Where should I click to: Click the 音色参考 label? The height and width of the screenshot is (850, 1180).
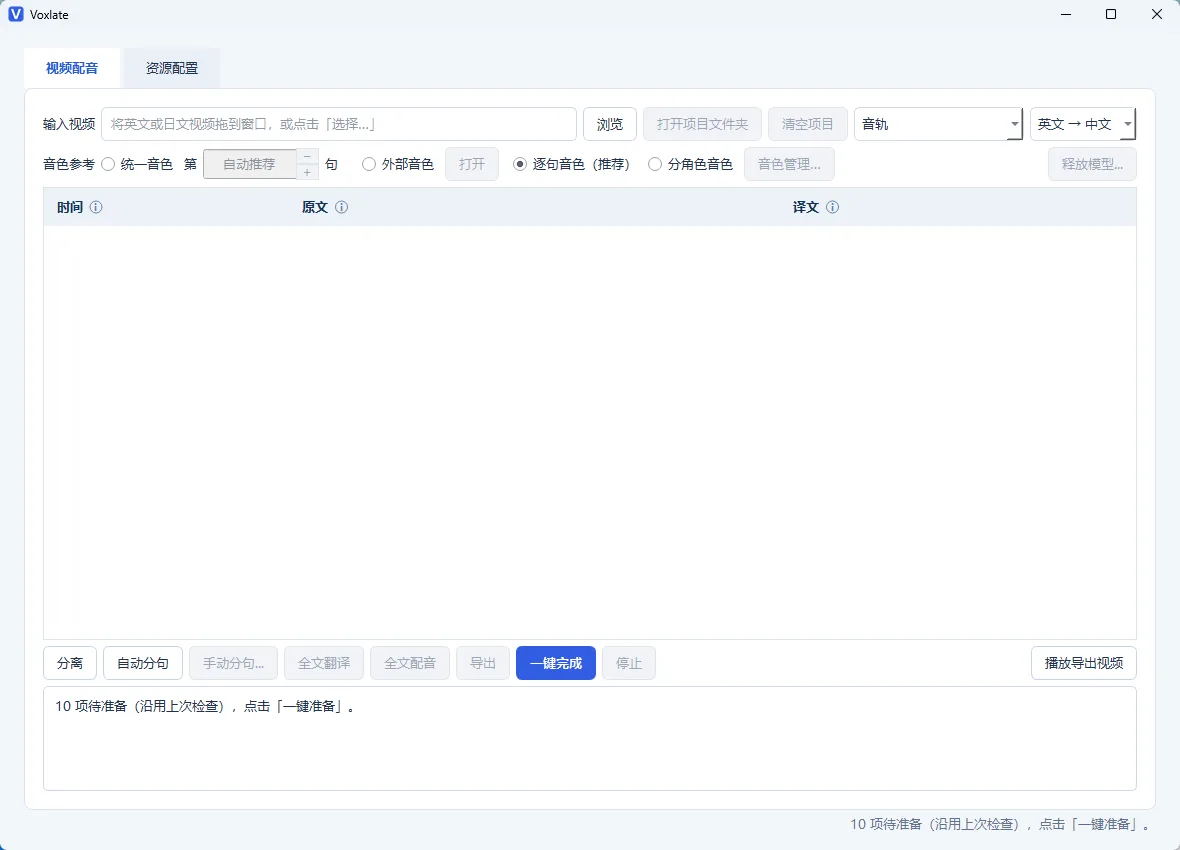point(68,164)
